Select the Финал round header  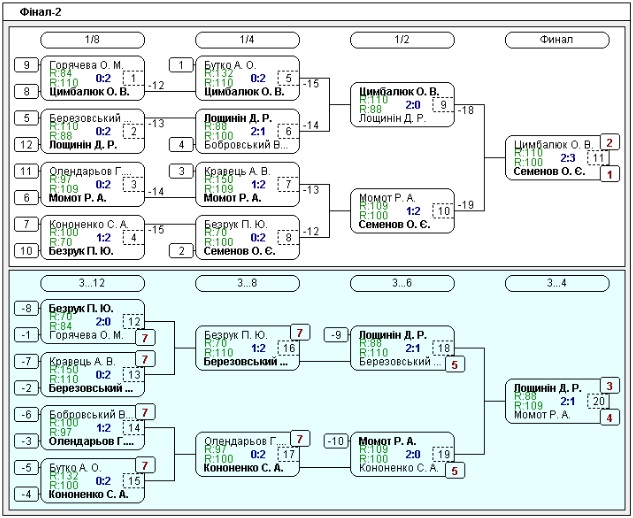point(557,40)
